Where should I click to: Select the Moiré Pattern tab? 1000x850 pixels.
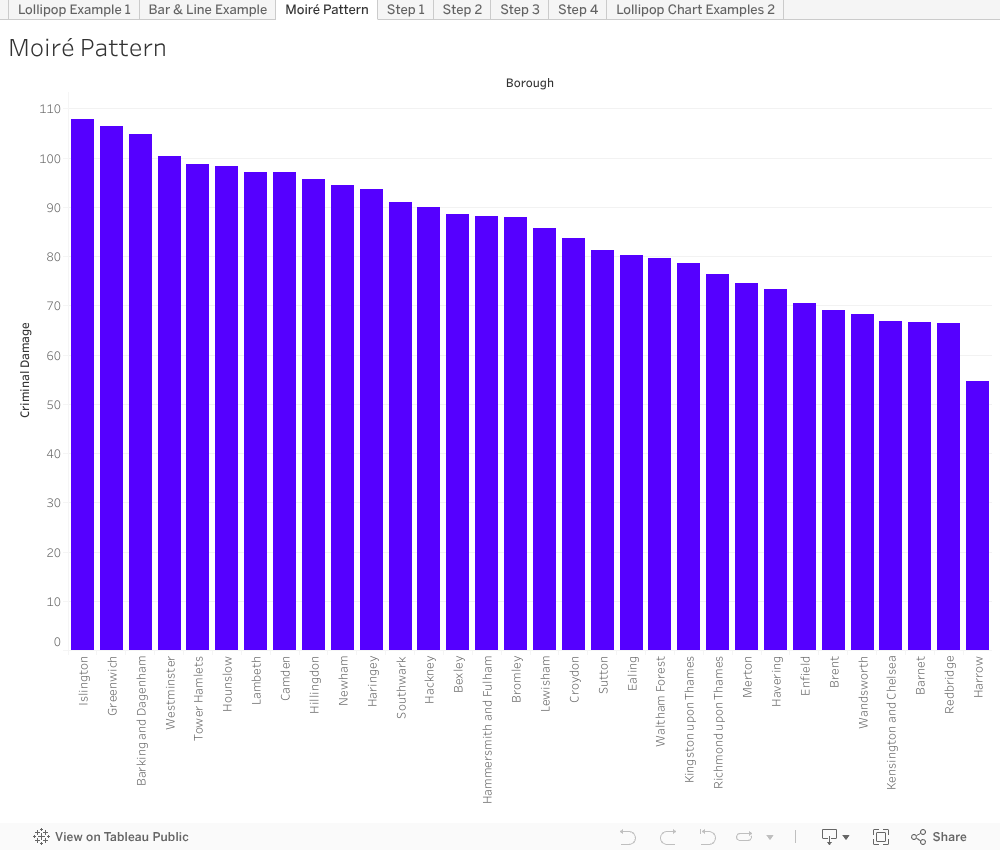tap(327, 10)
